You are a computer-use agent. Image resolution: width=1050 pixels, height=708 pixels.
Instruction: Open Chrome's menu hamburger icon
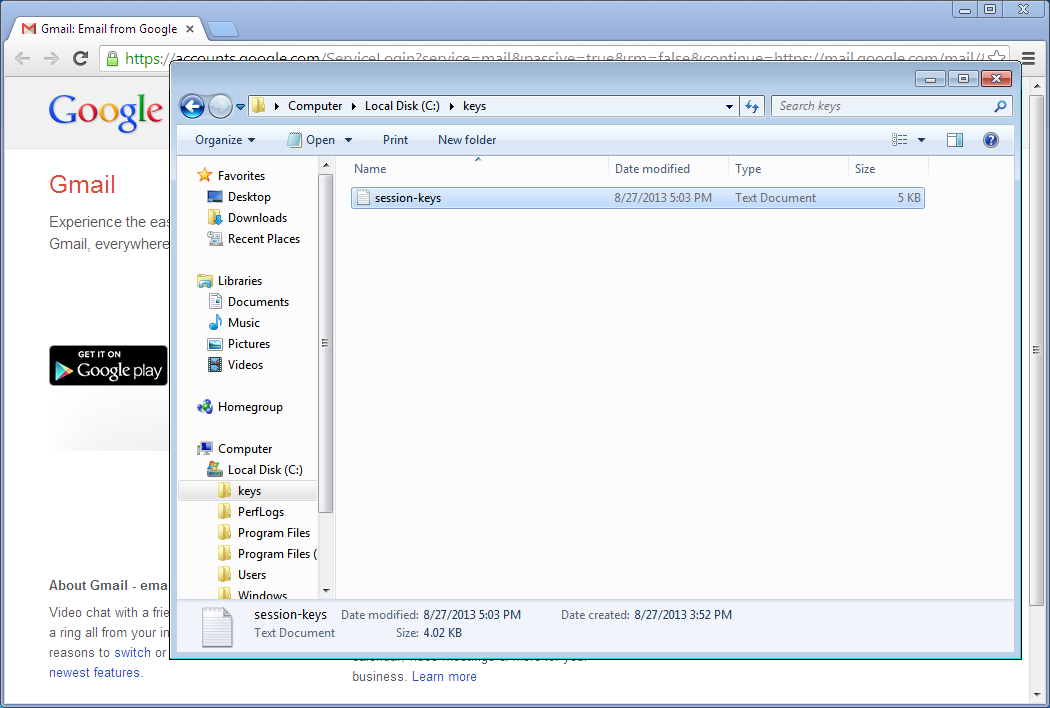[x=1029, y=58]
